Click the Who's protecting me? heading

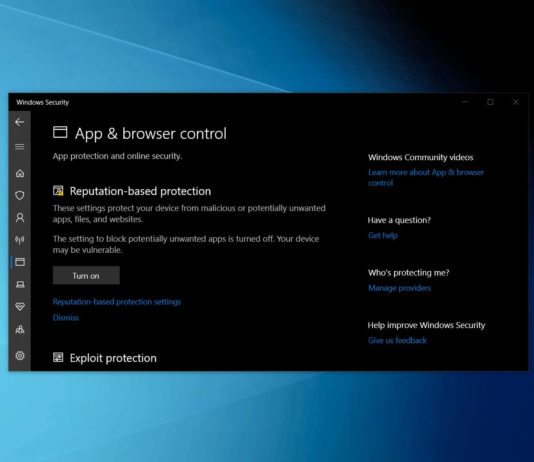(409, 273)
